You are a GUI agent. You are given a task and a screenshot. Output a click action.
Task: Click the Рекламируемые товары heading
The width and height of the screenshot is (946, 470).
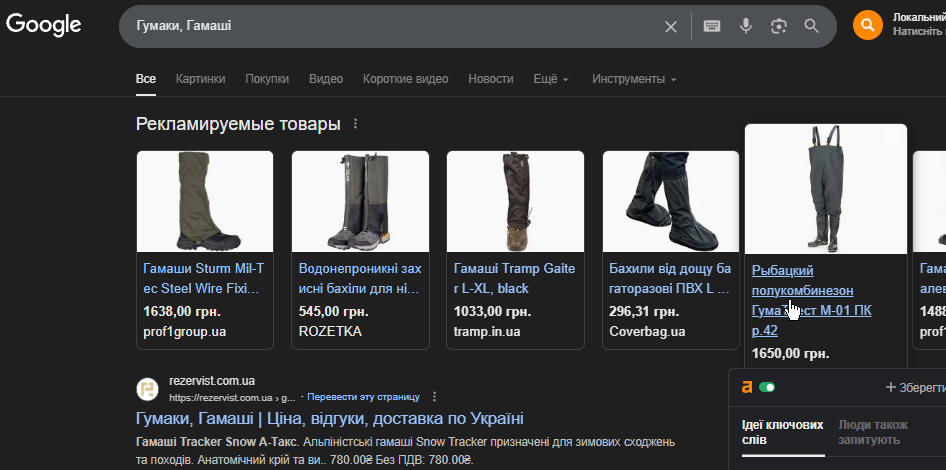[238, 124]
